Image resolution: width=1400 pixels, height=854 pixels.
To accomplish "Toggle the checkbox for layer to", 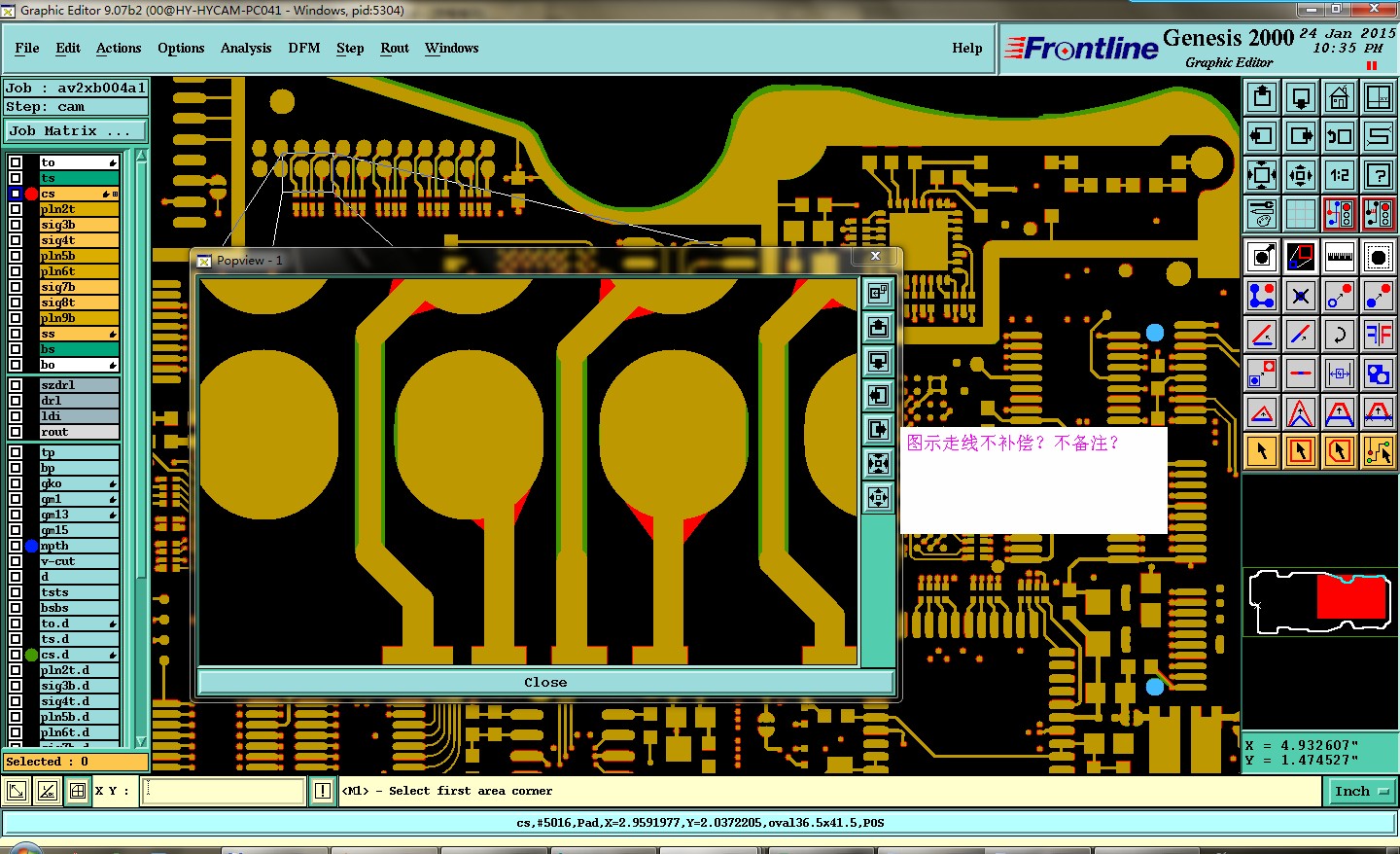I will click(16, 162).
